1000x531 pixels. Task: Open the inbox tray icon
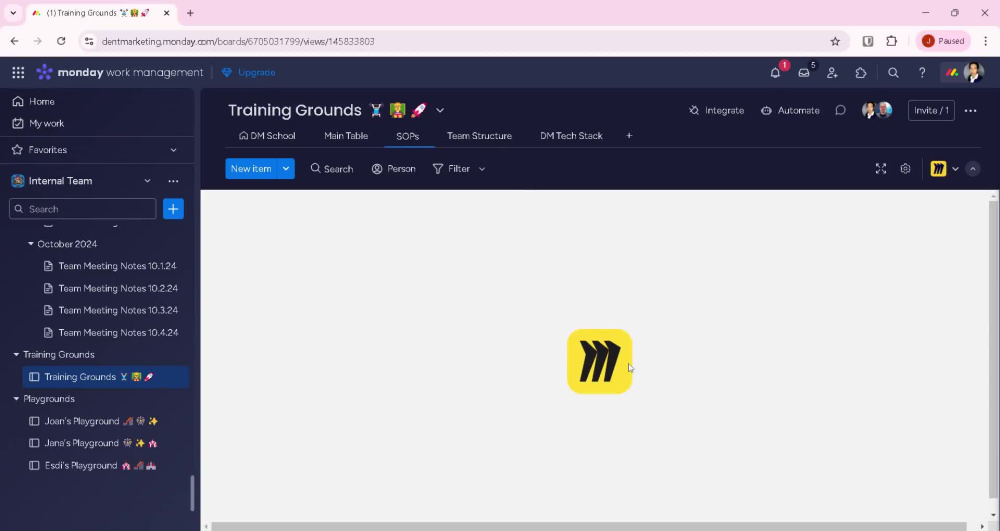[x=804, y=73]
